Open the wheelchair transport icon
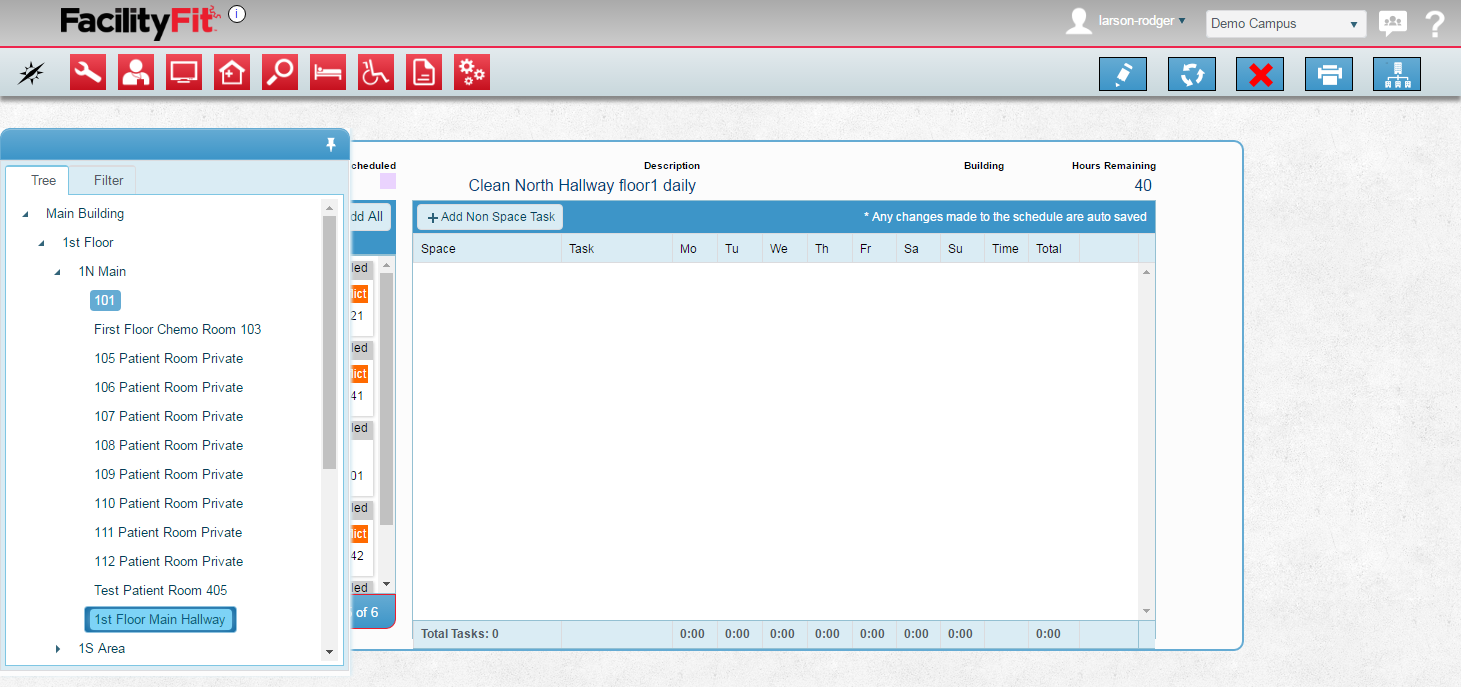 (x=376, y=72)
